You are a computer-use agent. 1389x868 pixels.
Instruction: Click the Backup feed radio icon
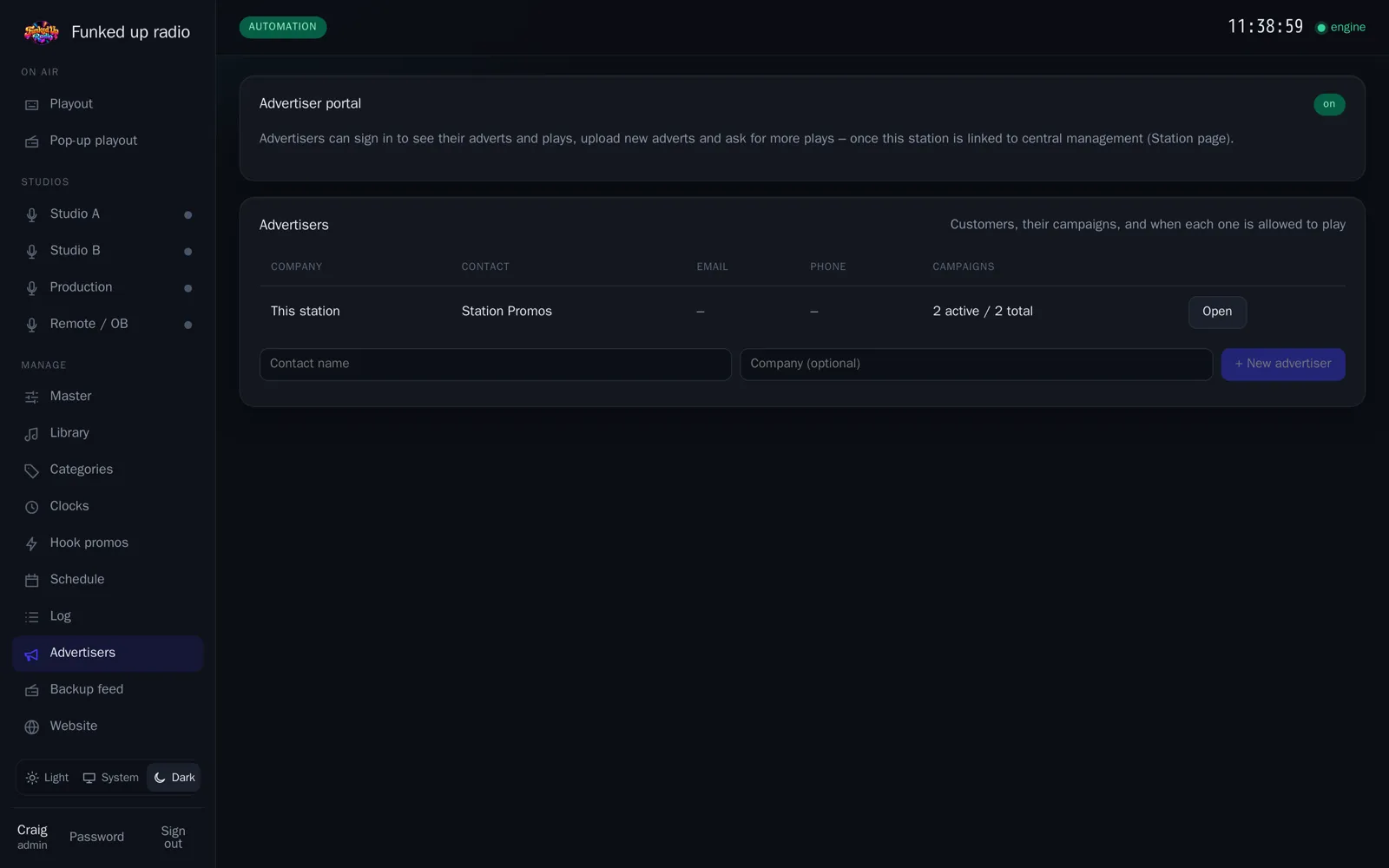32,691
